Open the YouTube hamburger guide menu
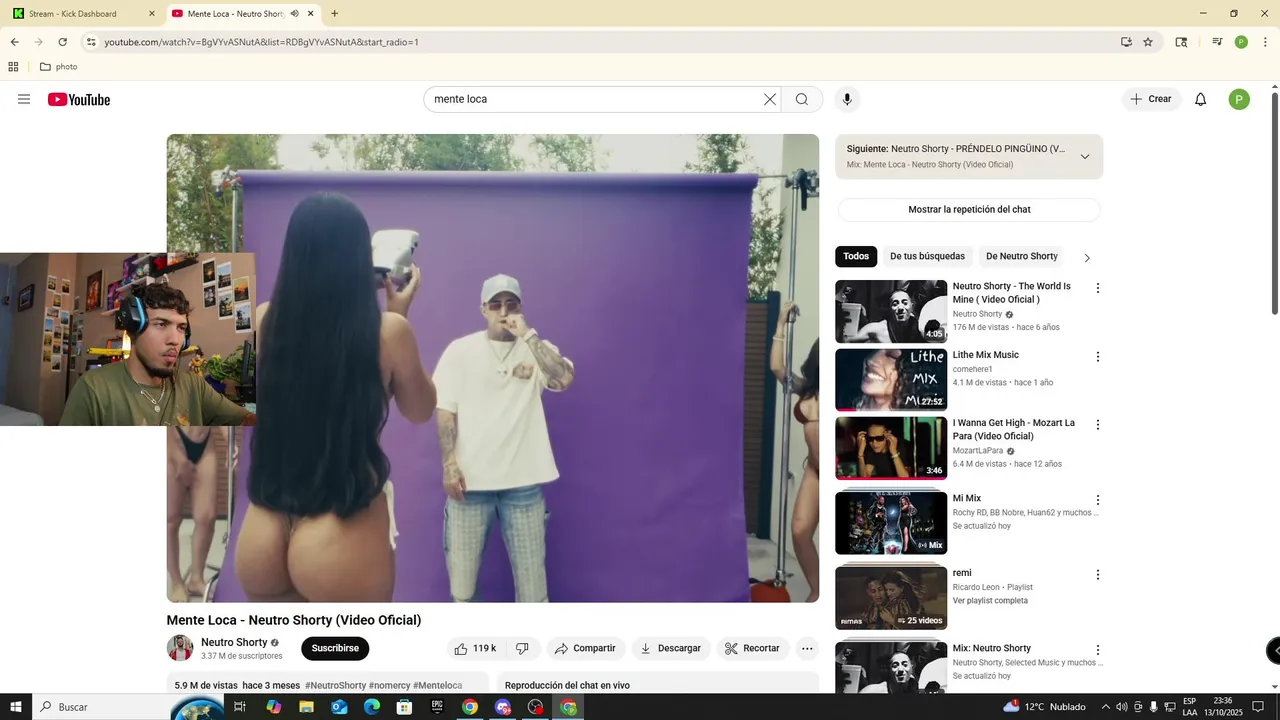 click(24, 99)
